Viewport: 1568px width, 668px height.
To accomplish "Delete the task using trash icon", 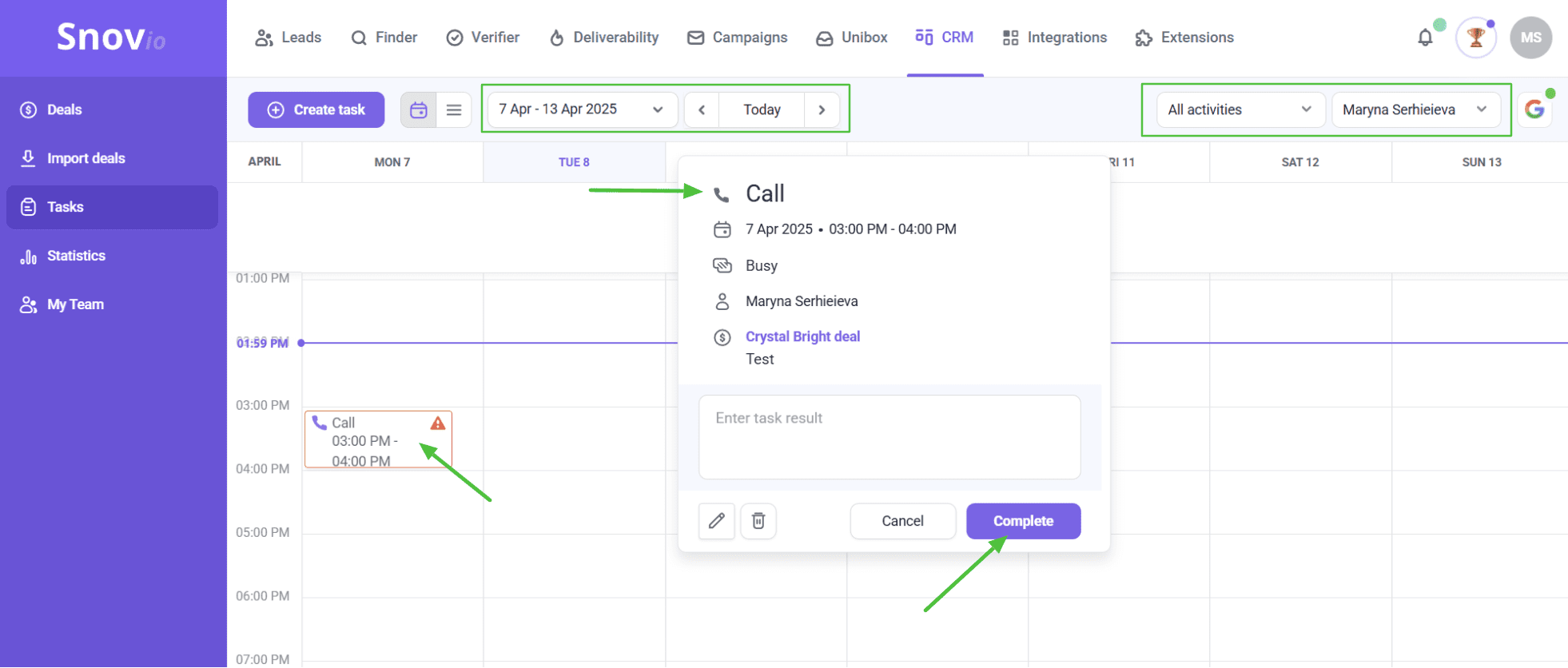I will (758, 521).
